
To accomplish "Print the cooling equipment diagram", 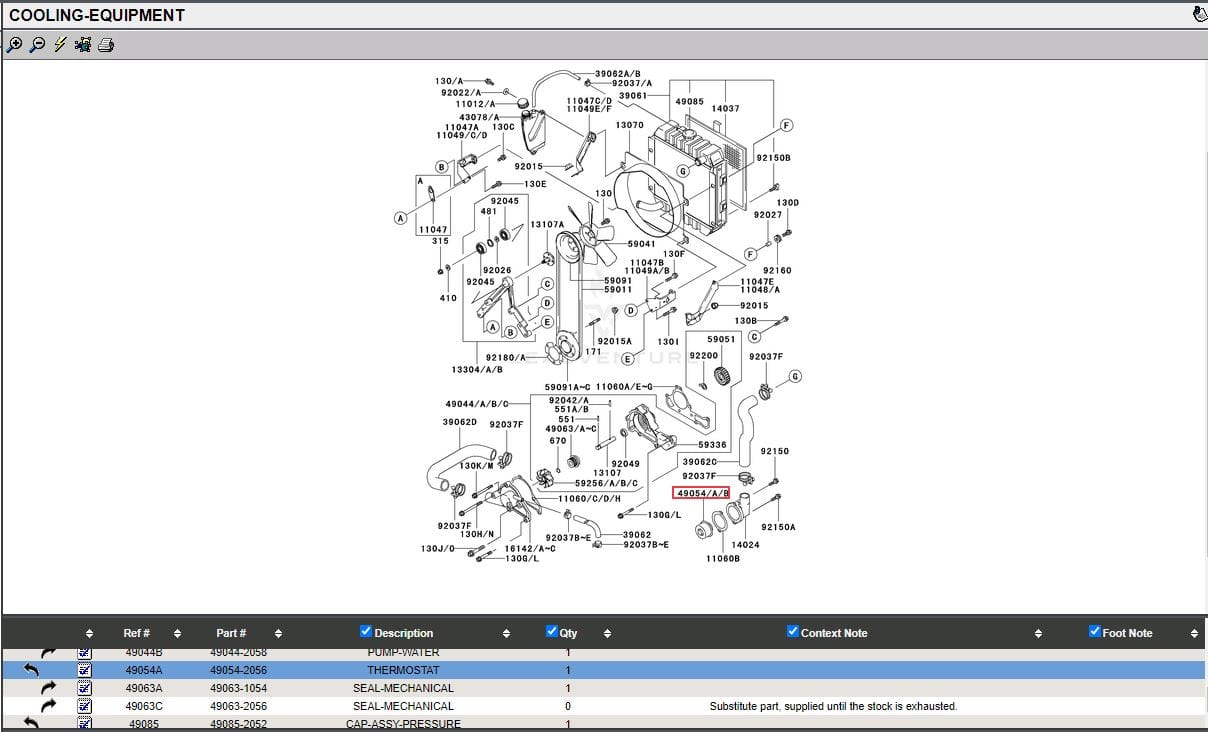I will coord(106,45).
